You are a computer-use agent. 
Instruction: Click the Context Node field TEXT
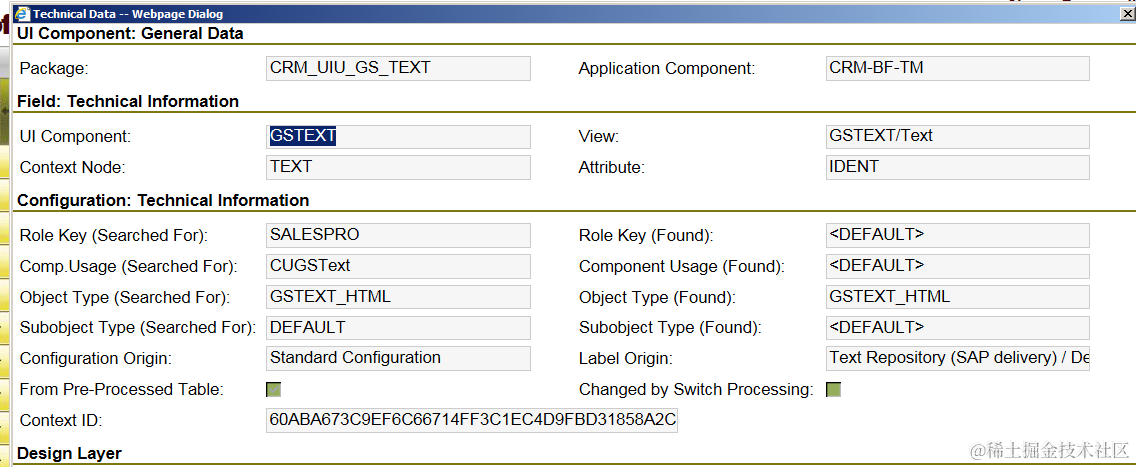[398, 167]
